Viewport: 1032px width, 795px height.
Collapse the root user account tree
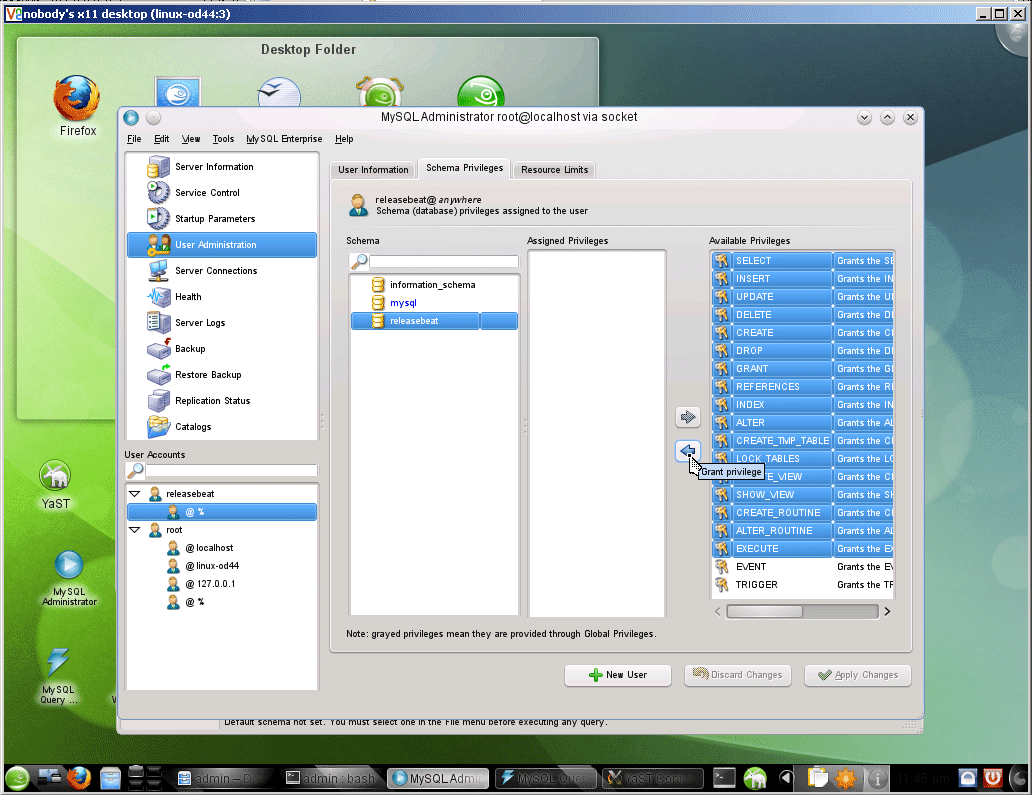(x=135, y=530)
